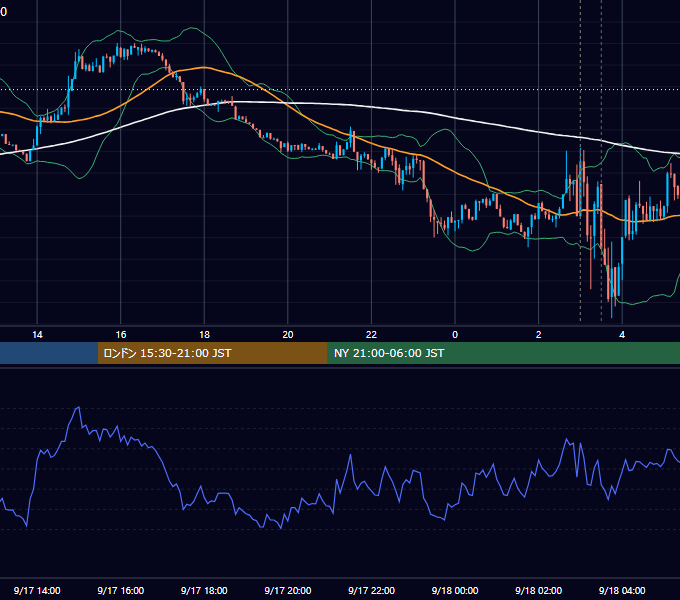This screenshot has width=680, height=600.
Task: Click the London 15:30-21:00 JST session band
Action: point(212,353)
